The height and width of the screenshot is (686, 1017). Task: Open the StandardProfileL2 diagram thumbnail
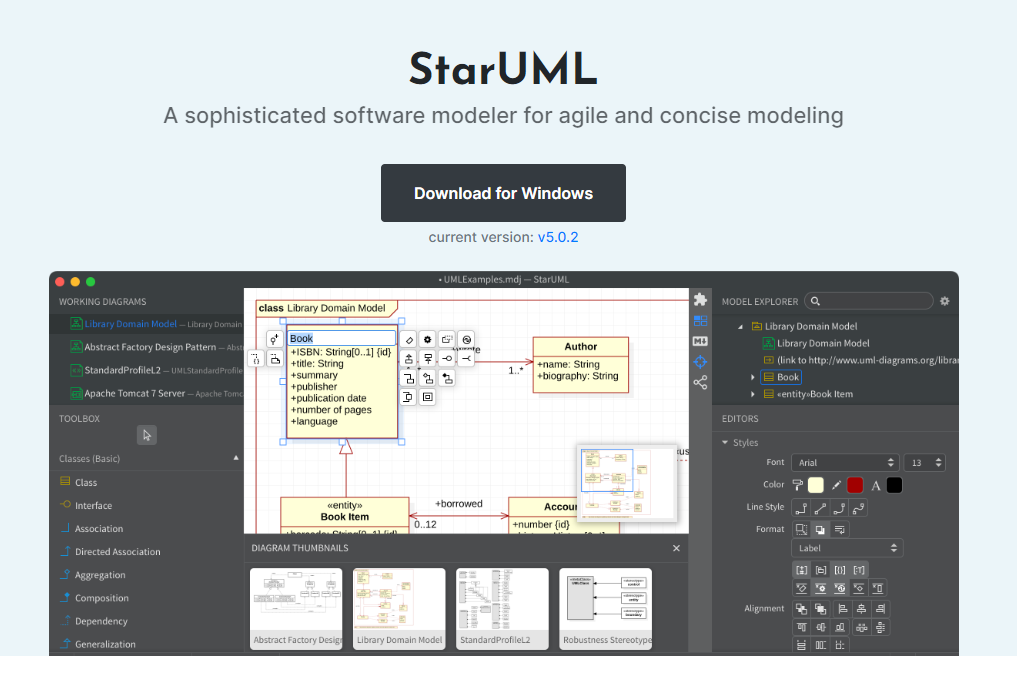[x=502, y=608]
